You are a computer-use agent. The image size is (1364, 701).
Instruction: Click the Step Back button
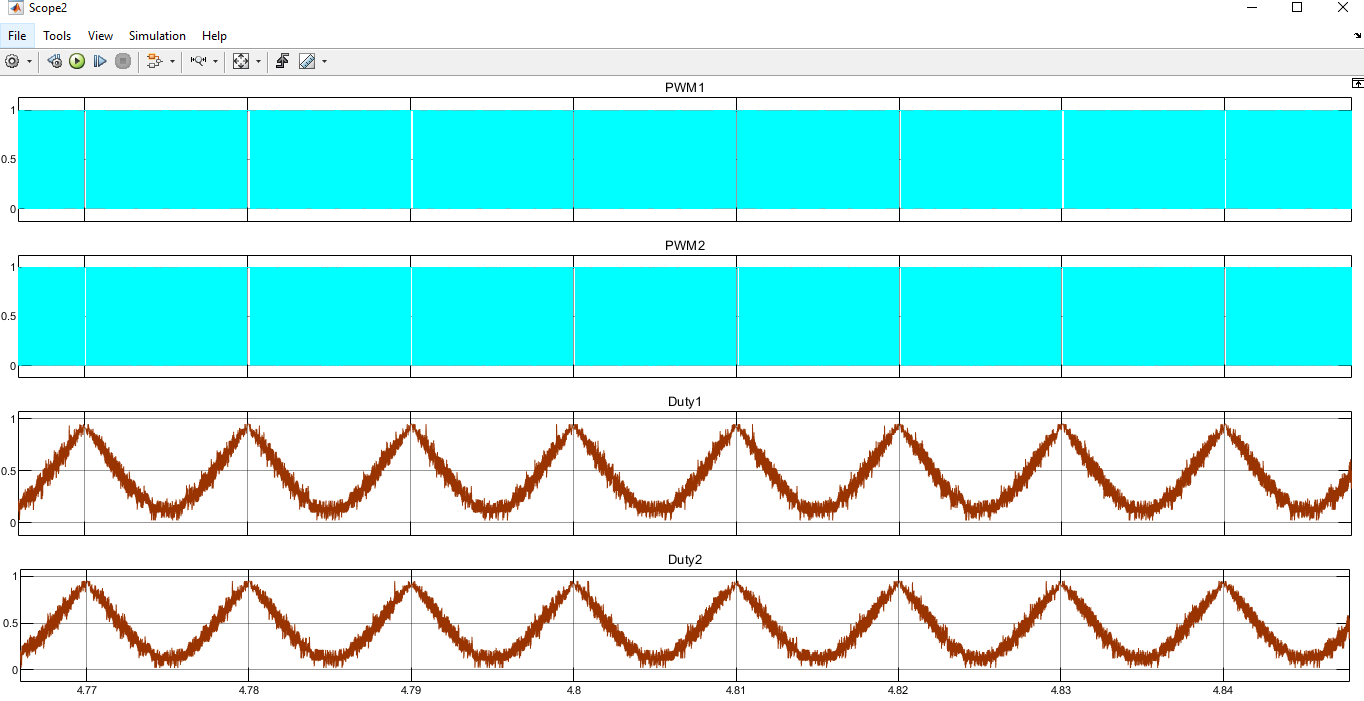tap(54, 61)
